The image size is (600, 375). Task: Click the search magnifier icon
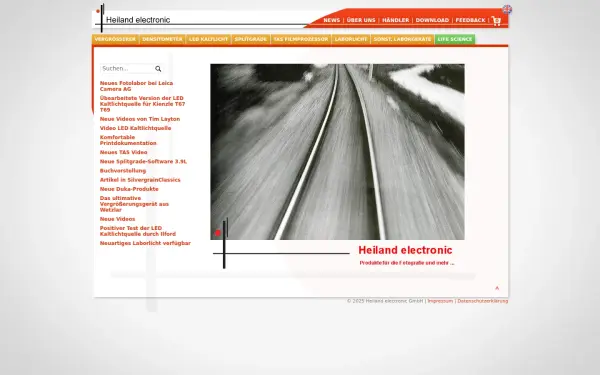(158, 69)
